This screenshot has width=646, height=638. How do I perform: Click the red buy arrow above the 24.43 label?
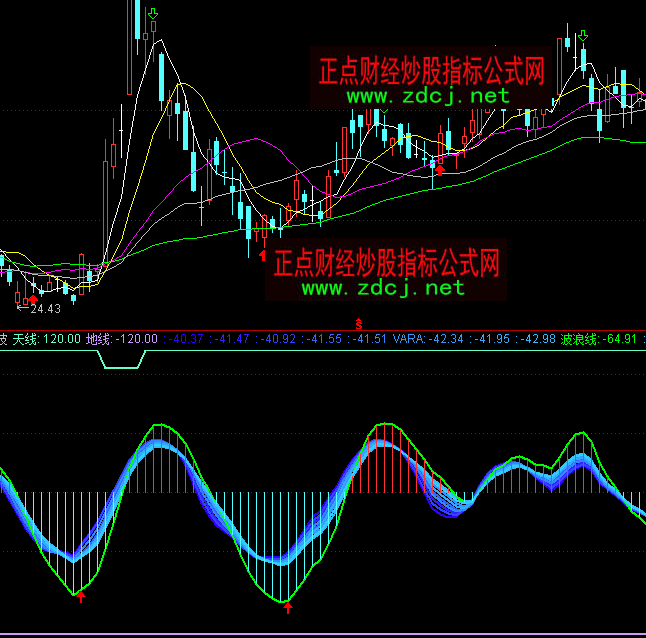point(33,298)
